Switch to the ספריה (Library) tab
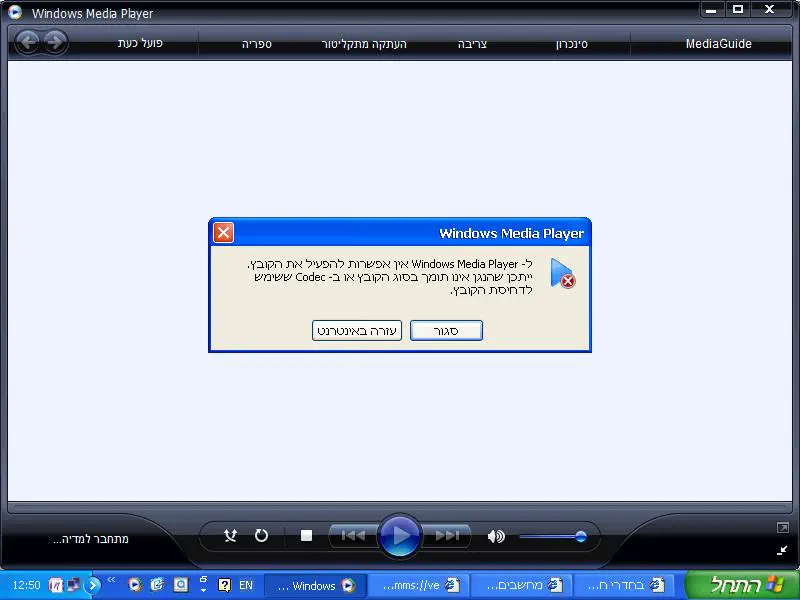The image size is (800, 600). (256, 45)
